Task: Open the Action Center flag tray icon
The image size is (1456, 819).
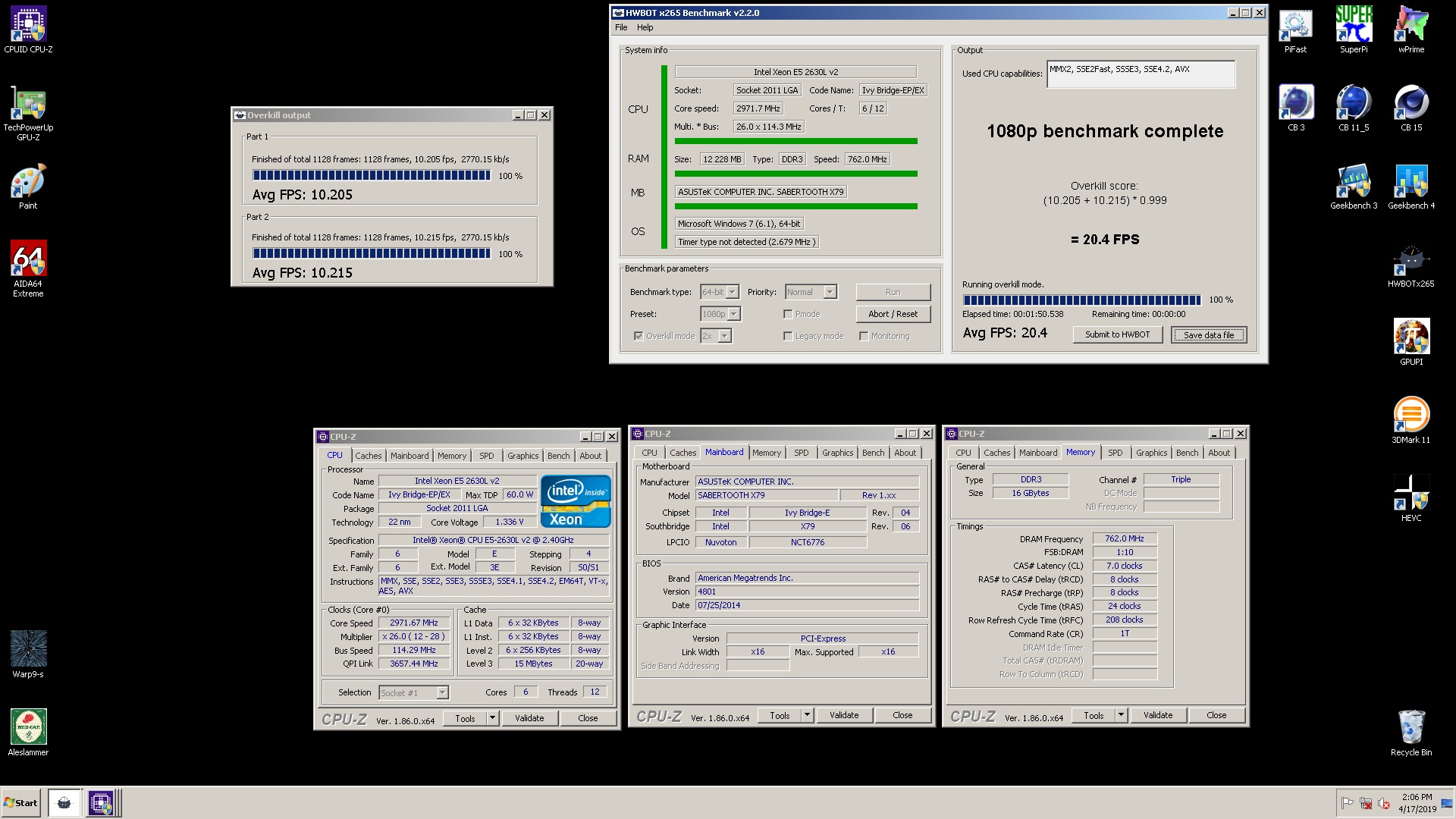Action: tap(1347, 803)
